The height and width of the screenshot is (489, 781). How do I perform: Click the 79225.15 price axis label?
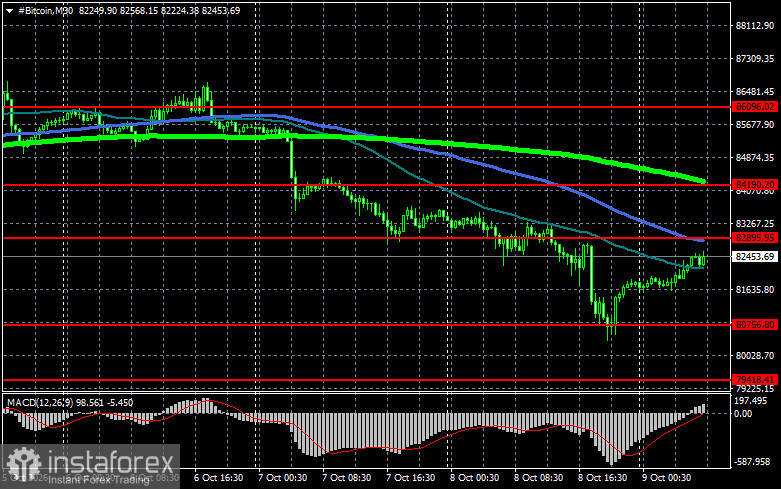(755, 388)
